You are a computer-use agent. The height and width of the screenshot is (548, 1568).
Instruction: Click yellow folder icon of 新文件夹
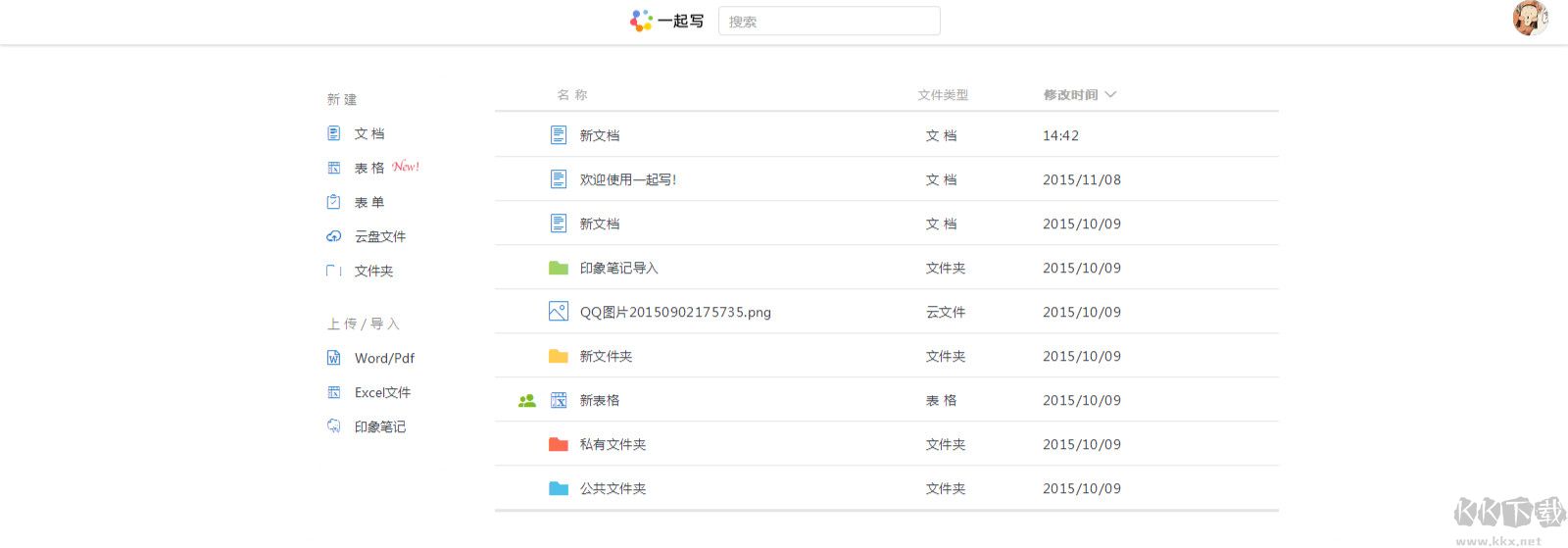559,356
